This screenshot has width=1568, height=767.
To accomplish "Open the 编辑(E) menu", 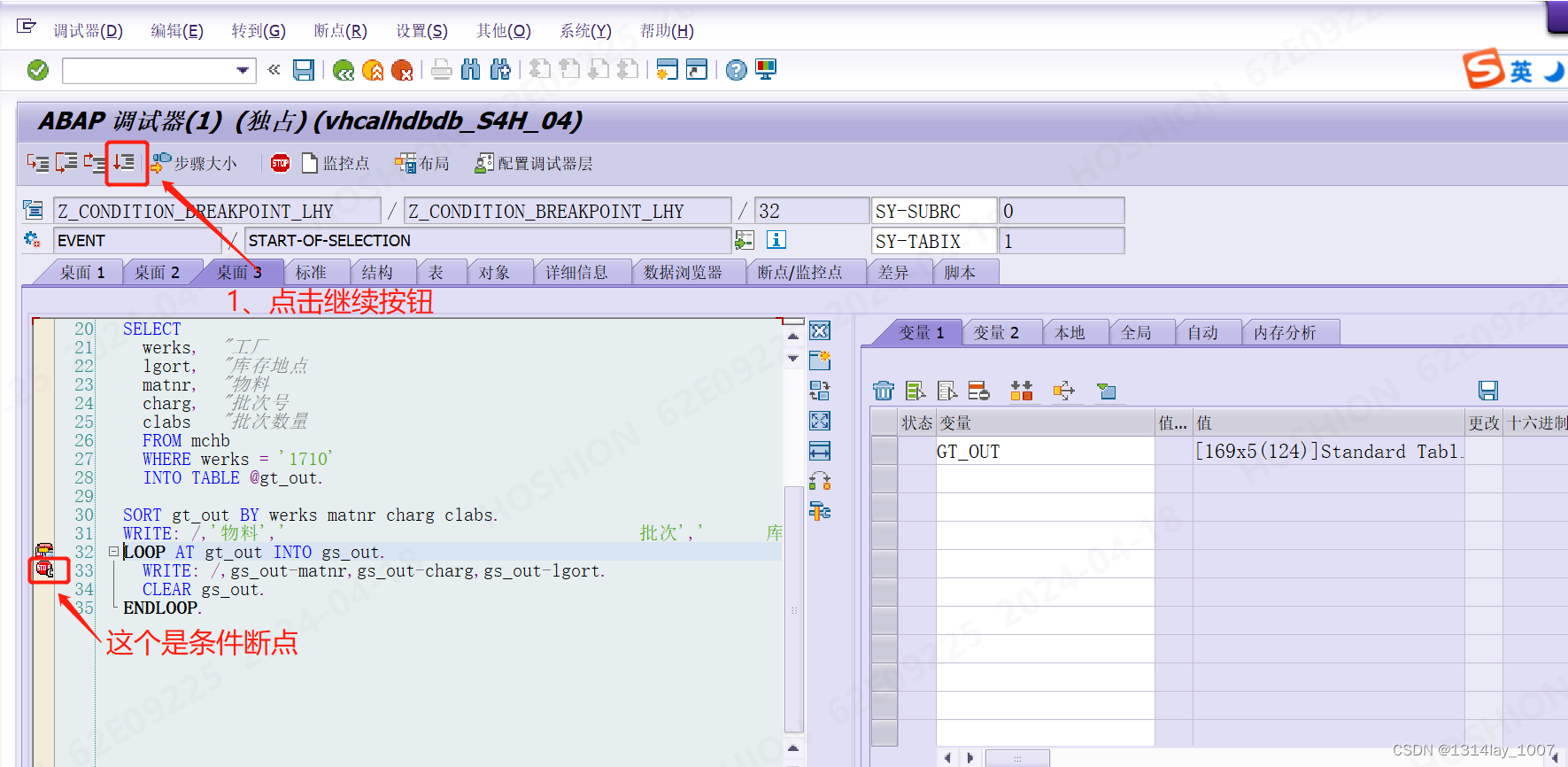I will point(176,31).
